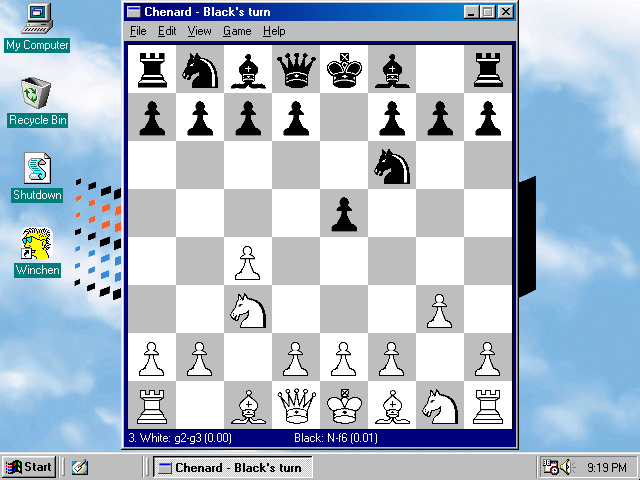Click the Chenard taskbar button
This screenshot has height=480, width=640.
232,467
